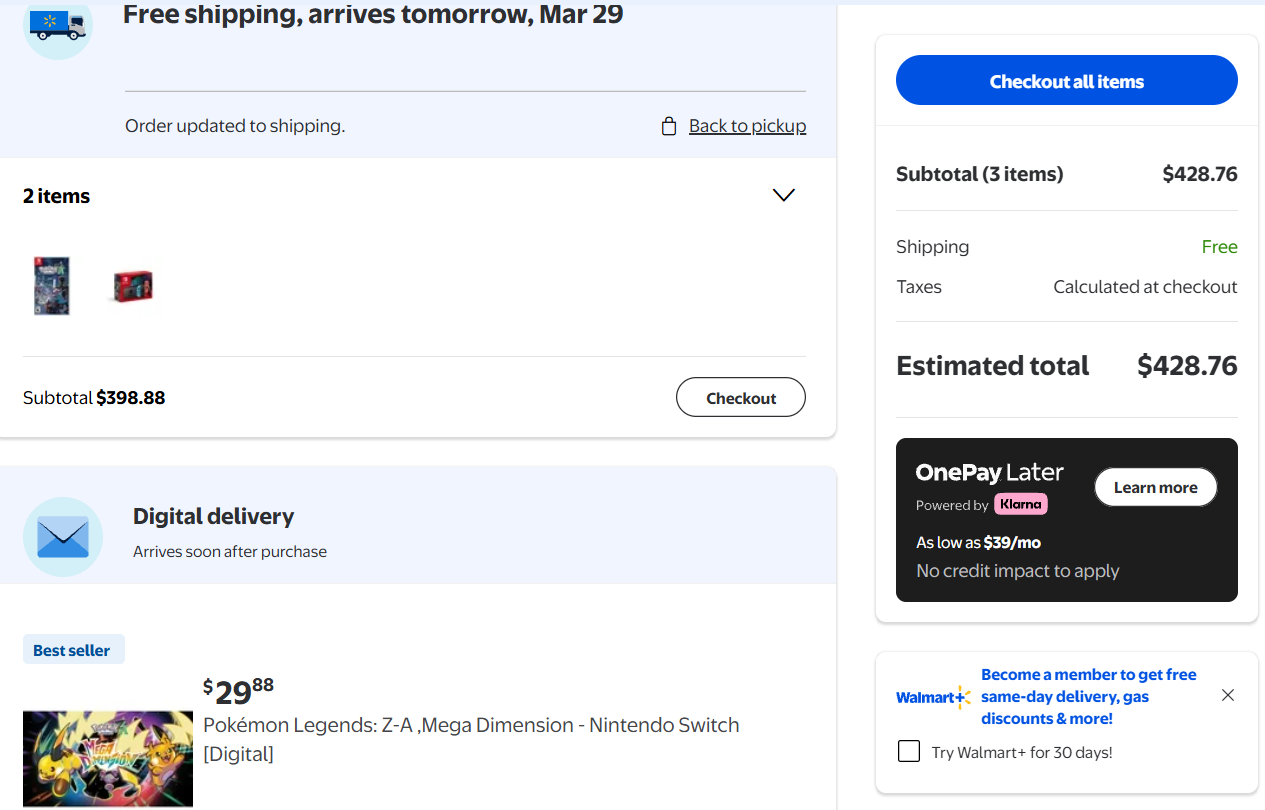Click the Become a member offer link
The width and height of the screenshot is (1265, 810).
tap(1088, 696)
